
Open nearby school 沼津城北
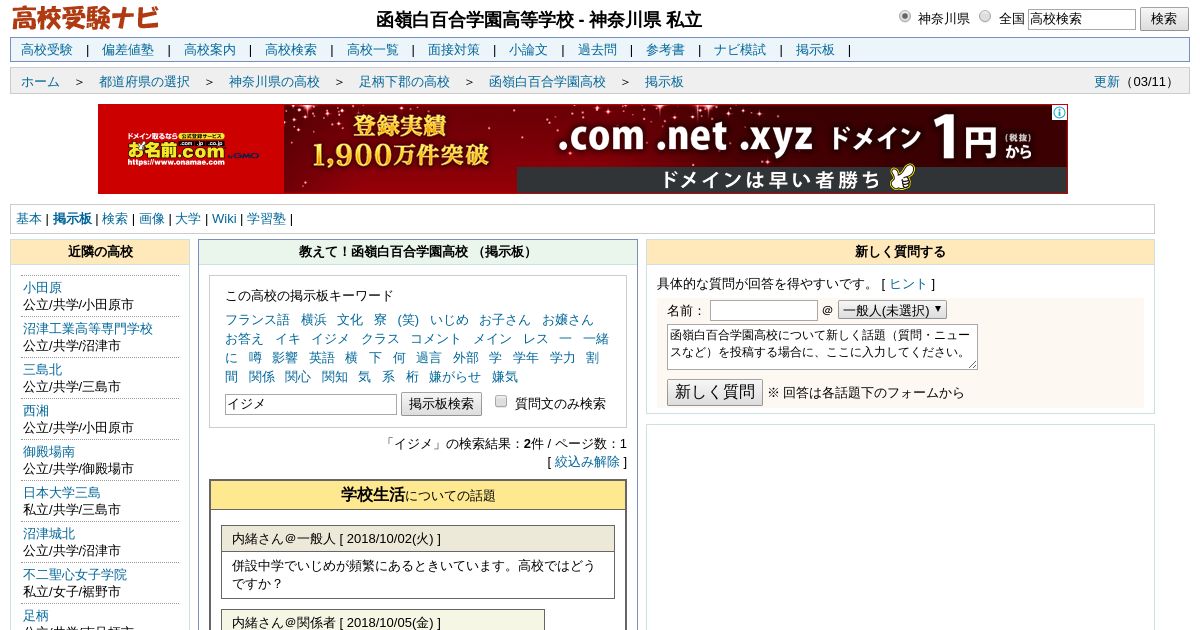(x=49, y=534)
